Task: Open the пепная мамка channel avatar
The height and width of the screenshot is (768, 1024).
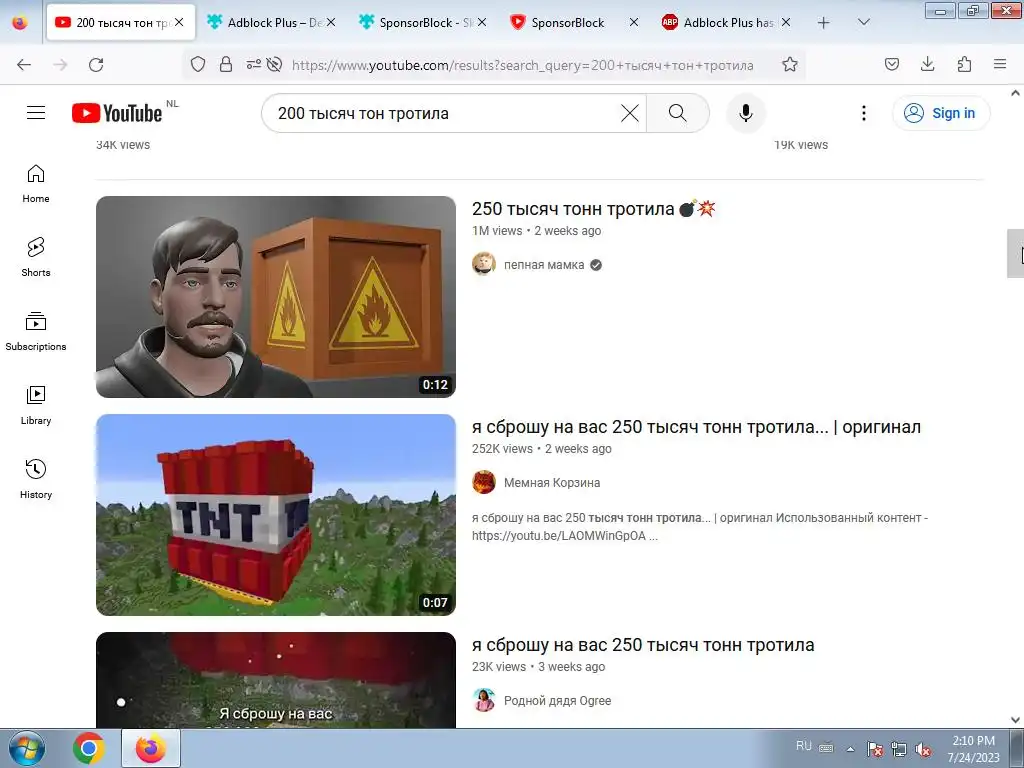Action: point(484,264)
